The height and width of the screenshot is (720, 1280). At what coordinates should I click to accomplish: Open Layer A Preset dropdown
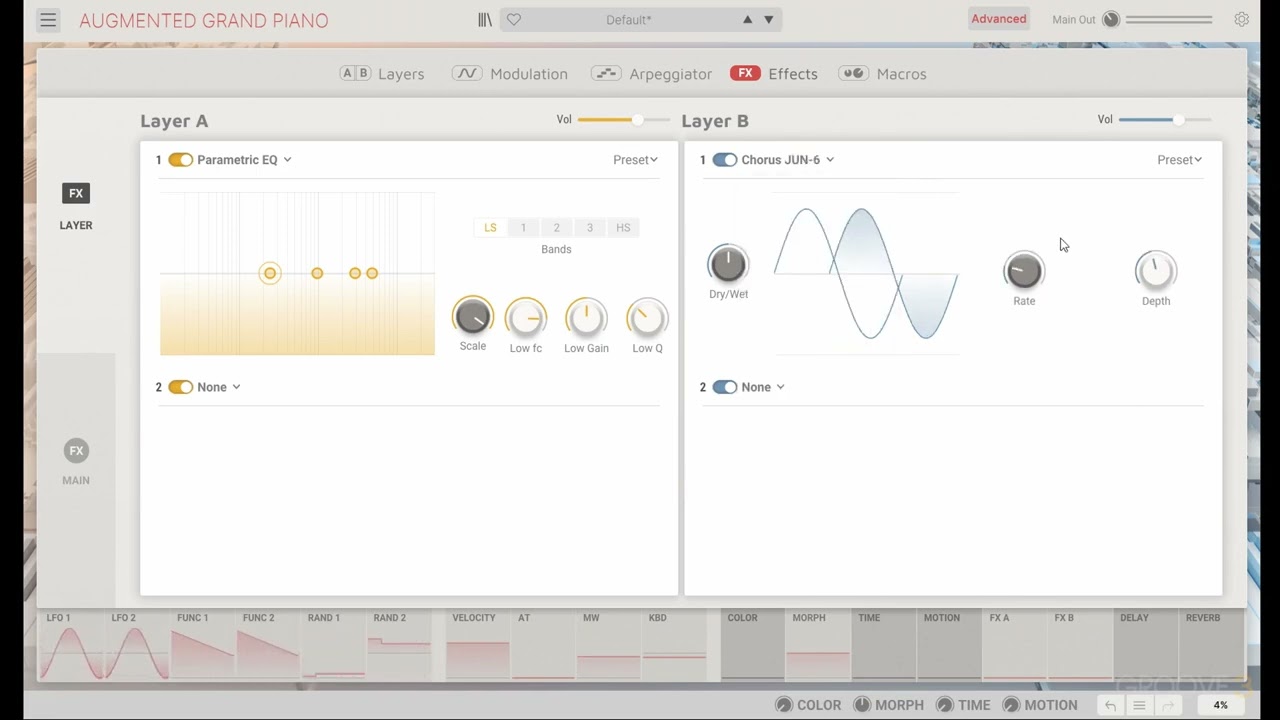(x=635, y=160)
